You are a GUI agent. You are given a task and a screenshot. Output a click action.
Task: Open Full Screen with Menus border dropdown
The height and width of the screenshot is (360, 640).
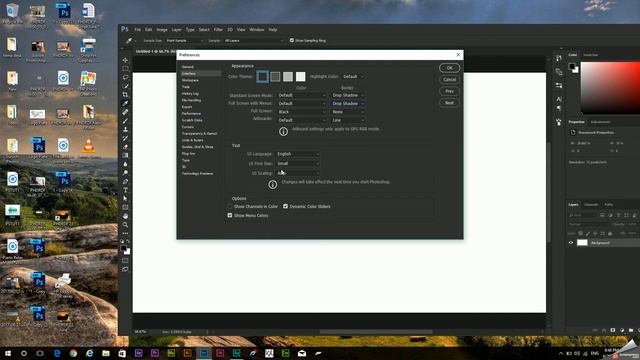pos(347,104)
